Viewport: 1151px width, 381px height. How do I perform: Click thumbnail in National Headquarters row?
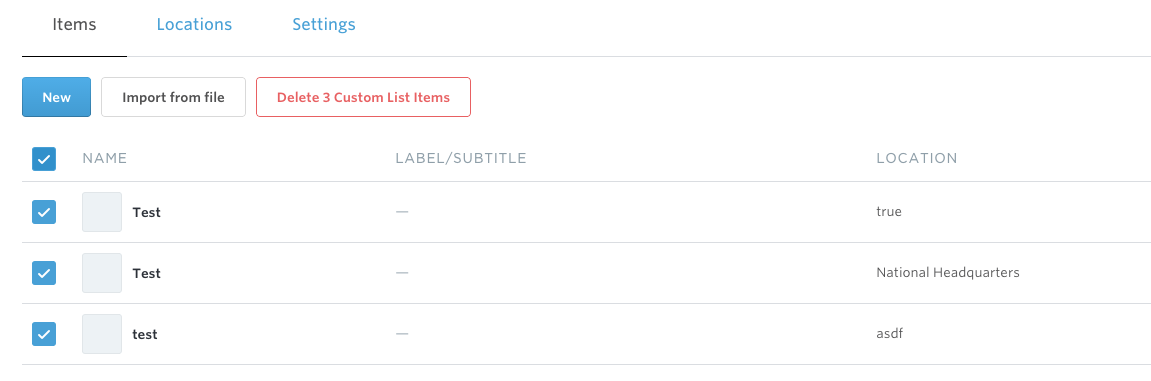tap(102, 273)
